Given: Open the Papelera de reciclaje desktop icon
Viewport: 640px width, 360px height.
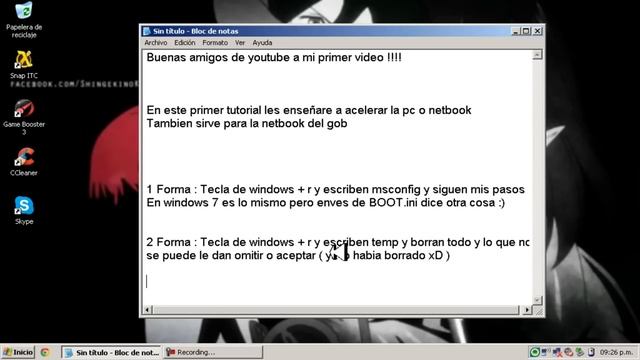Looking at the screenshot, I should tap(24, 20).
